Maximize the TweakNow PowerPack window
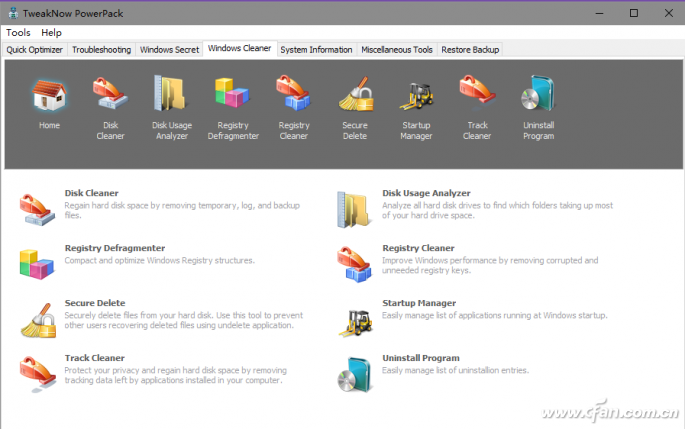685x429 pixels. coord(634,13)
